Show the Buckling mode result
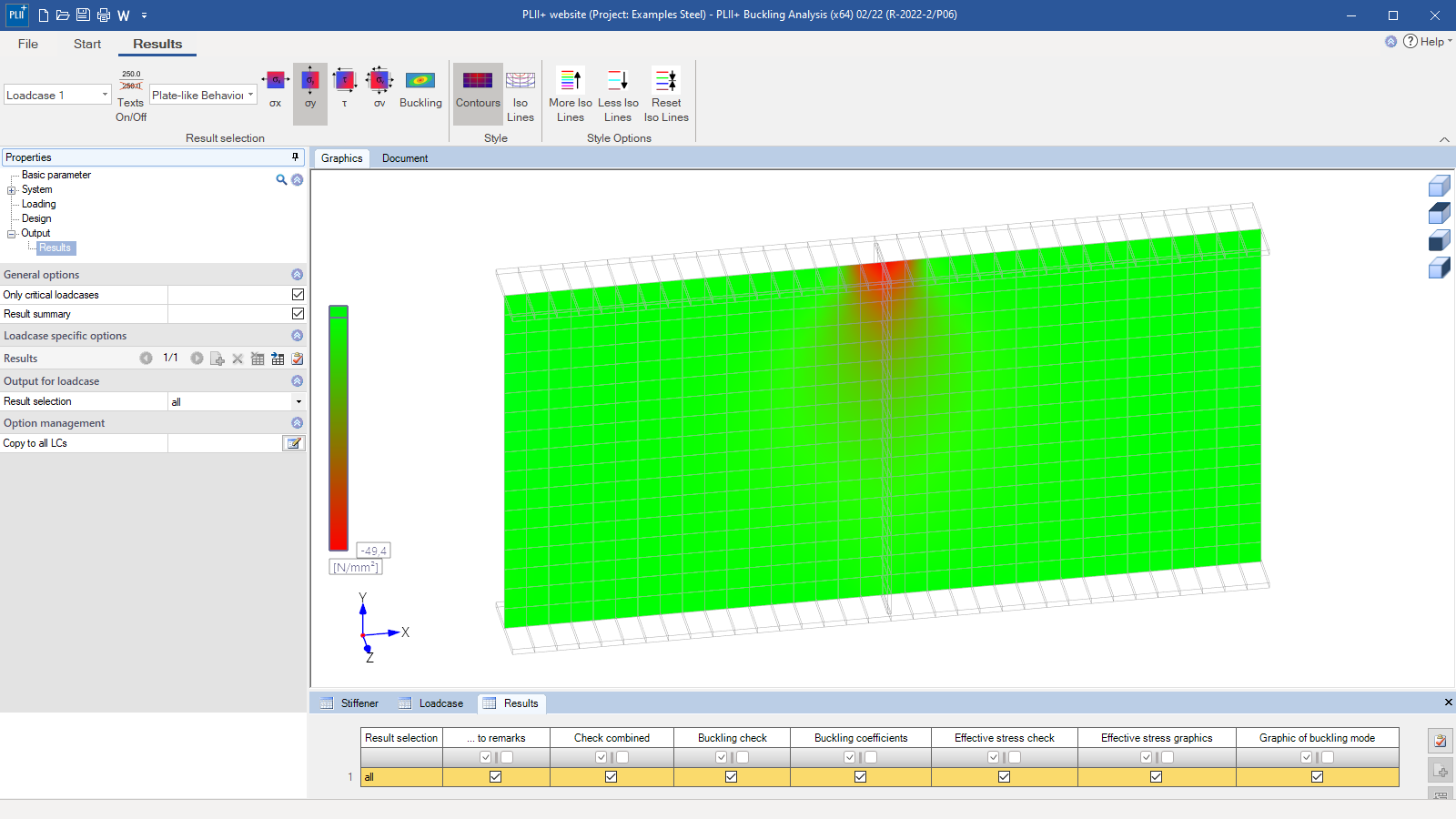This screenshot has height=819, width=1456. click(x=420, y=89)
